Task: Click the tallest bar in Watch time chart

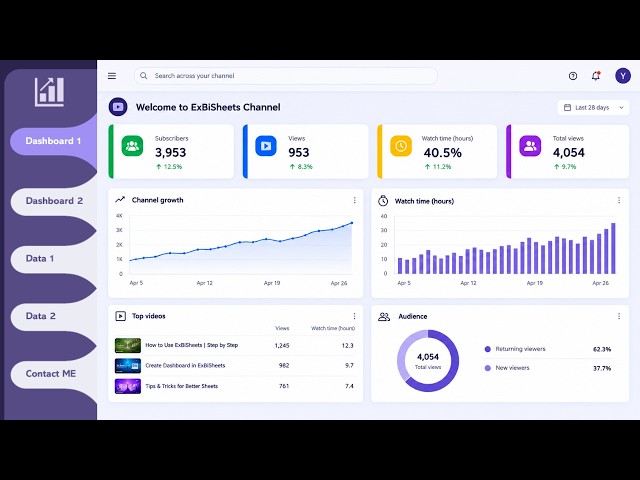Action: point(613,248)
